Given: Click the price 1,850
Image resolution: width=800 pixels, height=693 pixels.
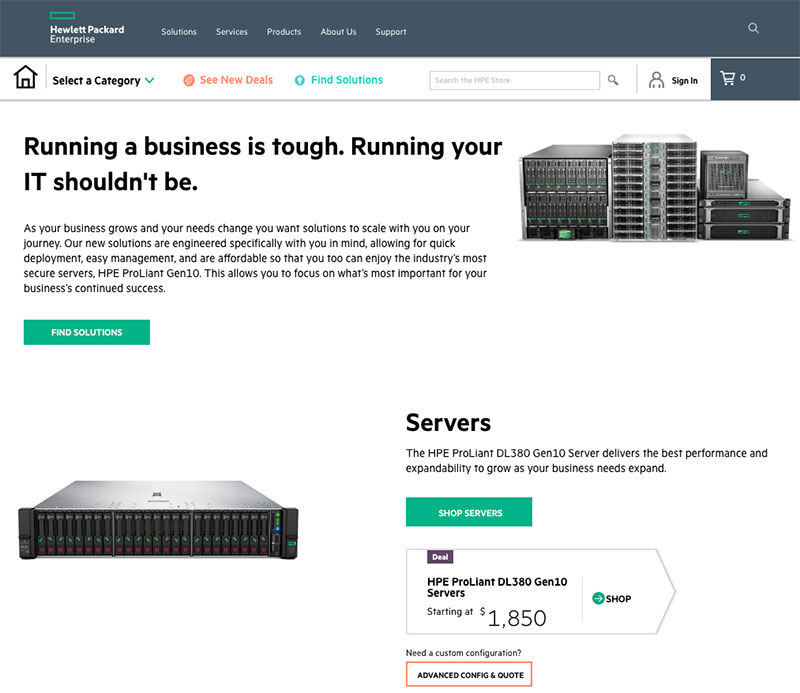Looking at the screenshot, I should click(517, 618).
